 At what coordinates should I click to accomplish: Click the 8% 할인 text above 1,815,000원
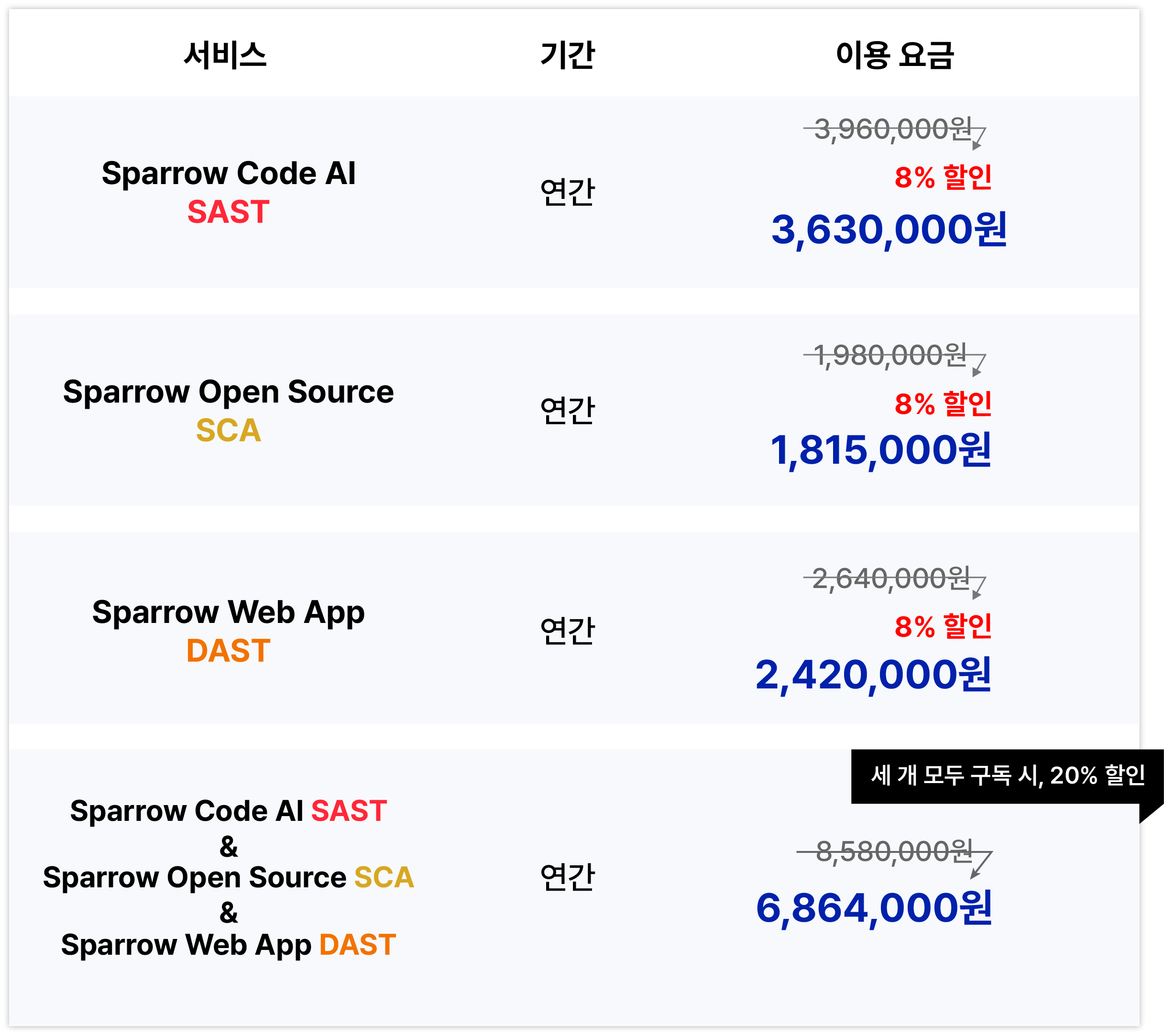[x=943, y=404]
